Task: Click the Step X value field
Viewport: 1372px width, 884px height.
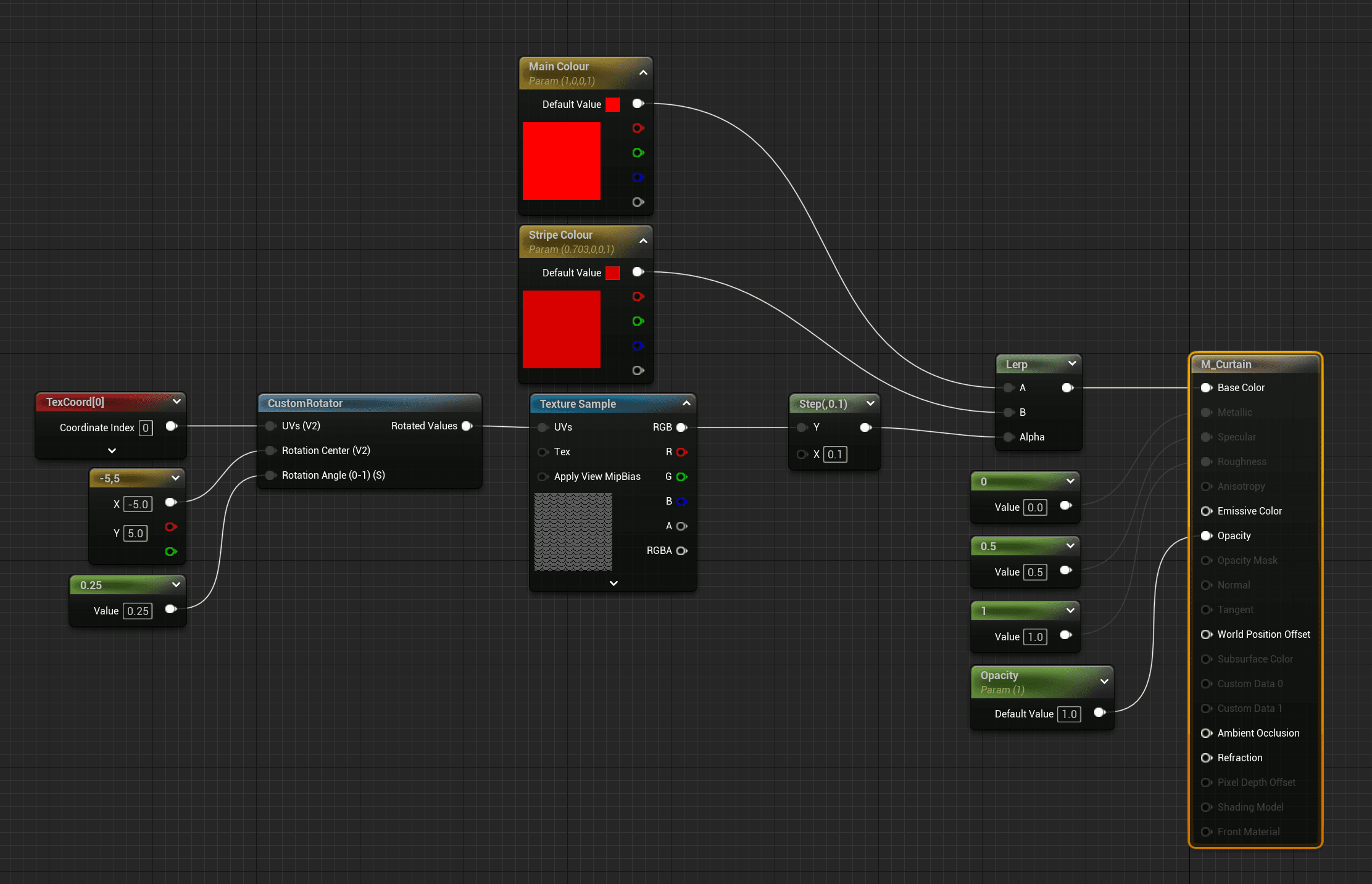Action: (x=834, y=455)
